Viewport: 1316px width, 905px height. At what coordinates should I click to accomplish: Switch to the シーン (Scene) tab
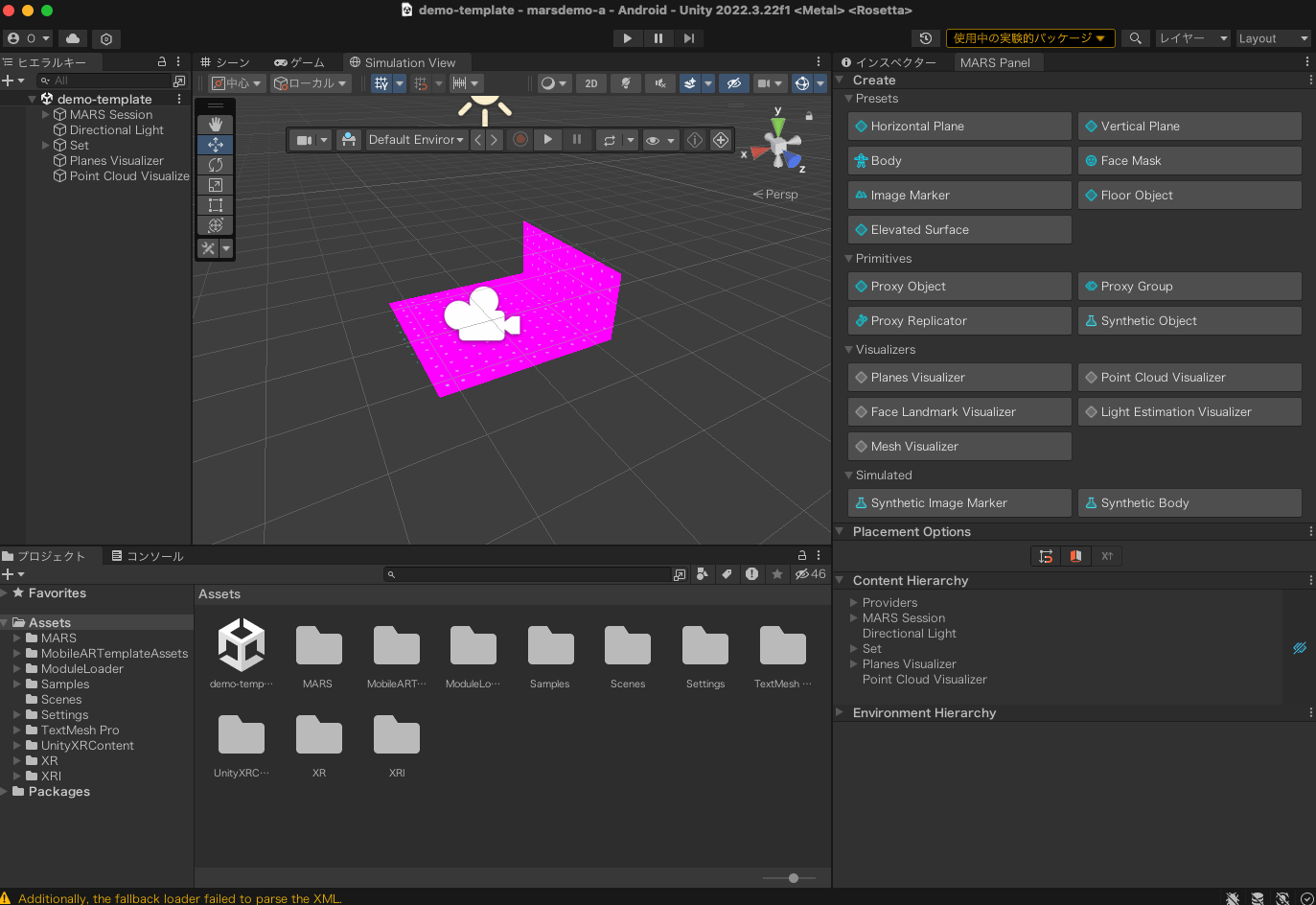[x=225, y=62]
